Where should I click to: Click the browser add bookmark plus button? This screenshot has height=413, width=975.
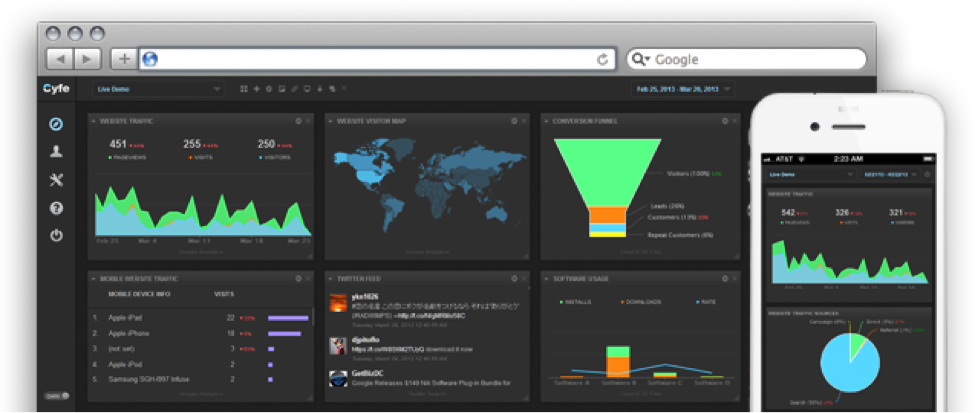124,59
